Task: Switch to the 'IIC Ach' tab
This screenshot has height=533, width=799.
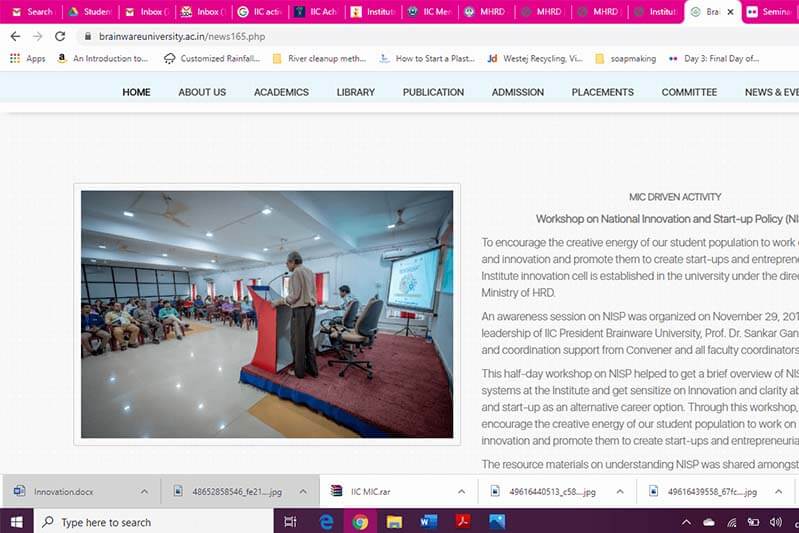Action: pyautogui.click(x=316, y=11)
